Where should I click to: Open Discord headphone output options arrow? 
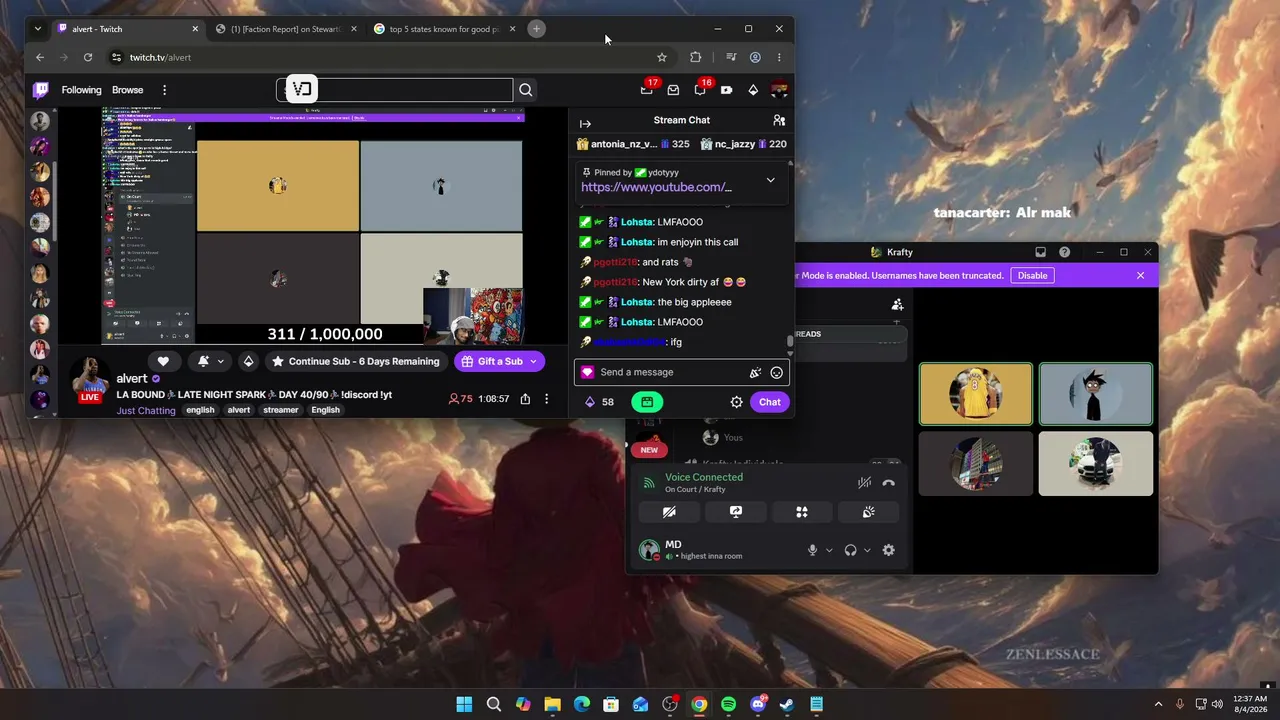pos(866,550)
